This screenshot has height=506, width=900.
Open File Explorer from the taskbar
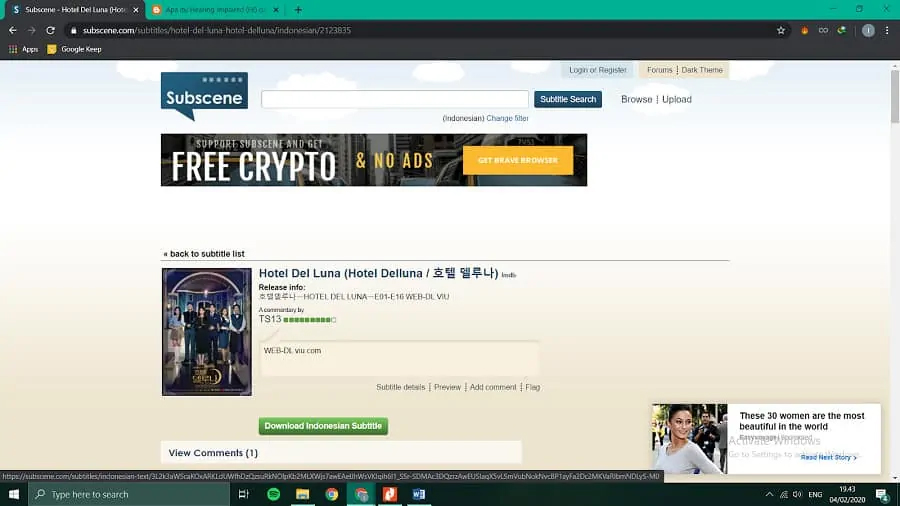(x=302, y=494)
